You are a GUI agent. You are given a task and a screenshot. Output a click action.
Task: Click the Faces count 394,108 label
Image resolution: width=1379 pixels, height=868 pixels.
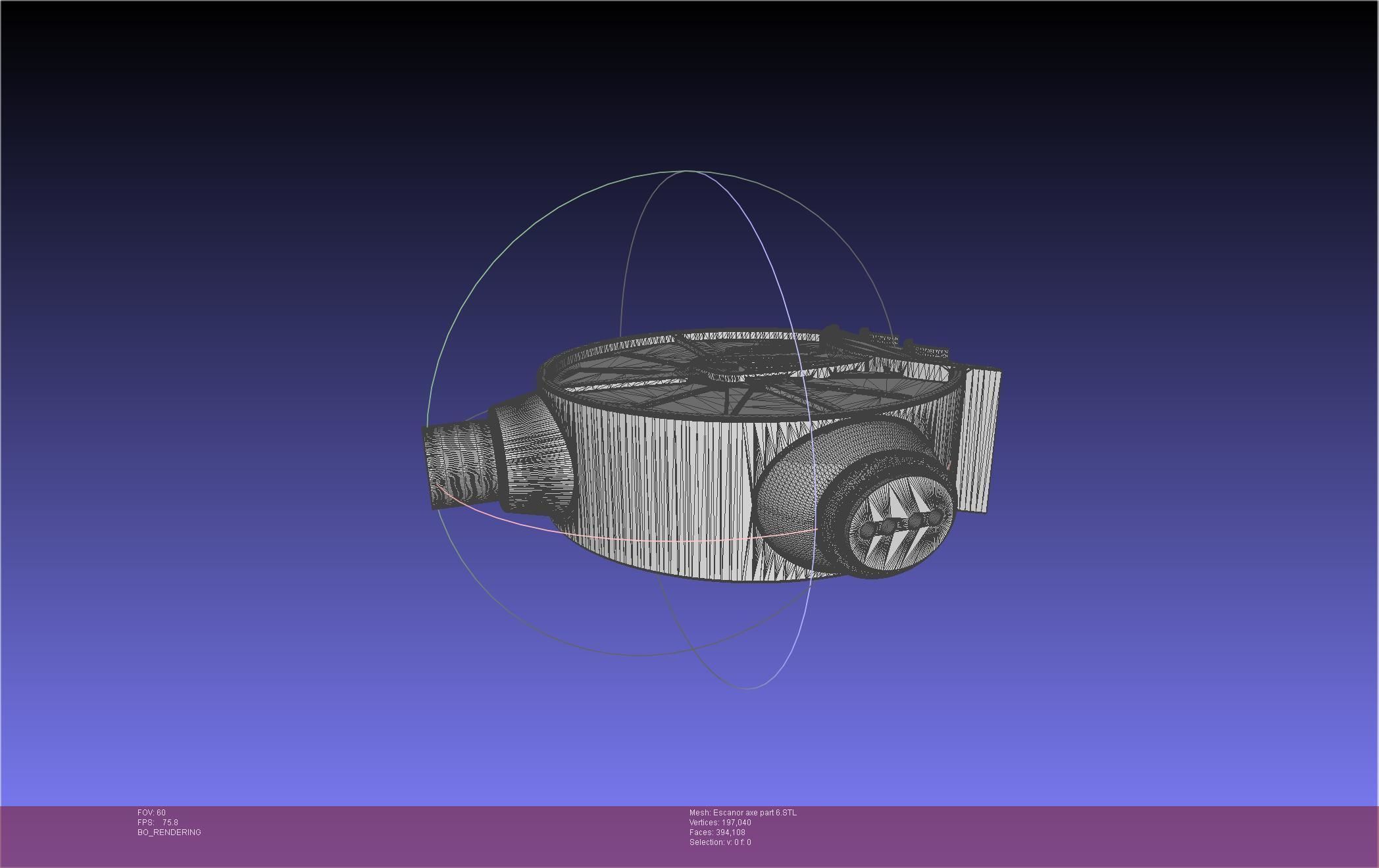click(717, 832)
